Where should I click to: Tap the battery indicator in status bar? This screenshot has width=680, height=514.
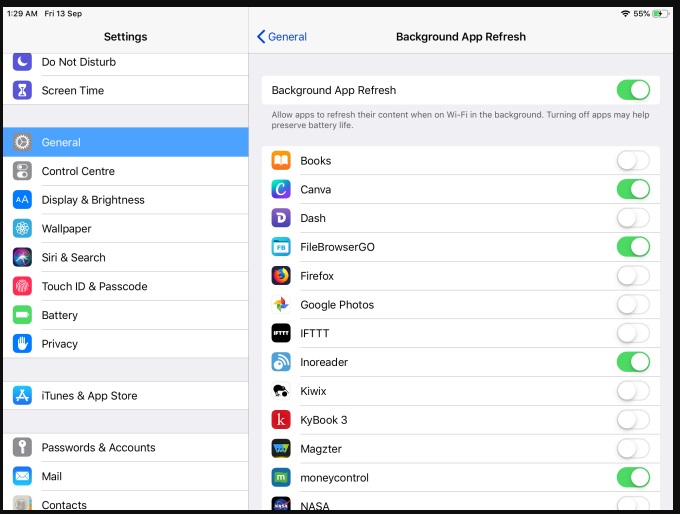coord(661,13)
